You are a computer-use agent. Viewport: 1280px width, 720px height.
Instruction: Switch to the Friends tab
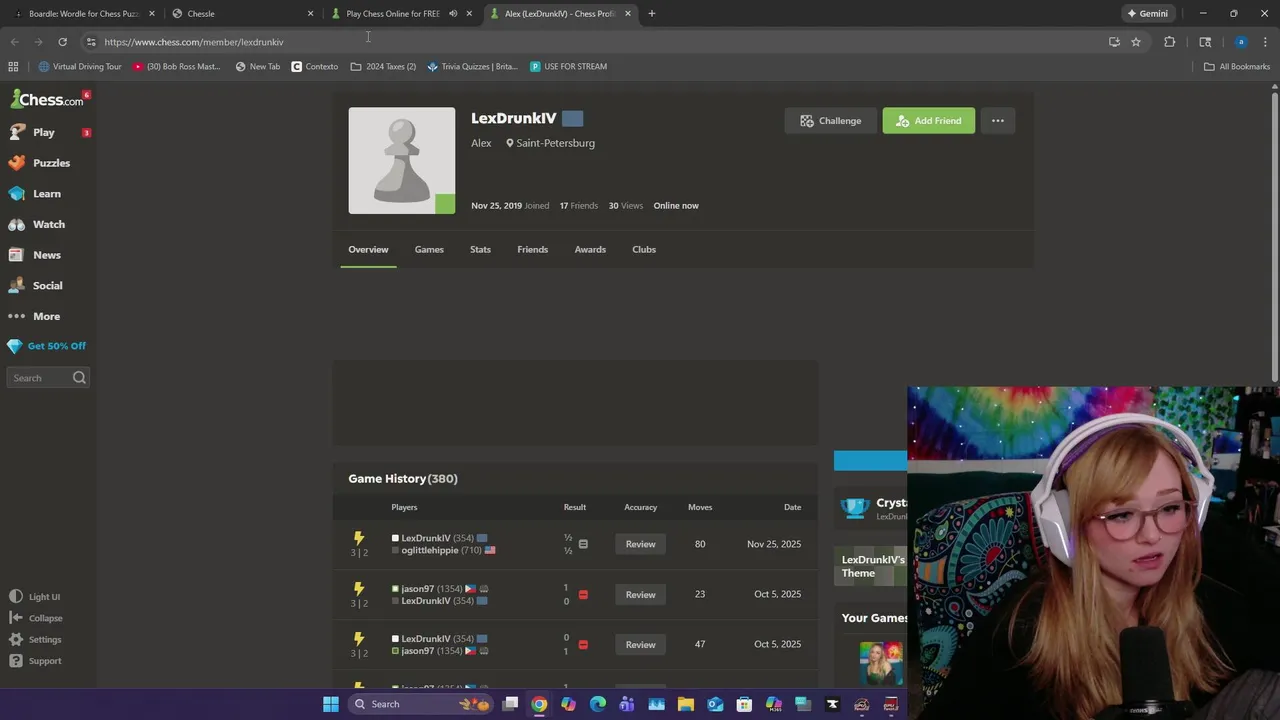[x=532, y=250]
